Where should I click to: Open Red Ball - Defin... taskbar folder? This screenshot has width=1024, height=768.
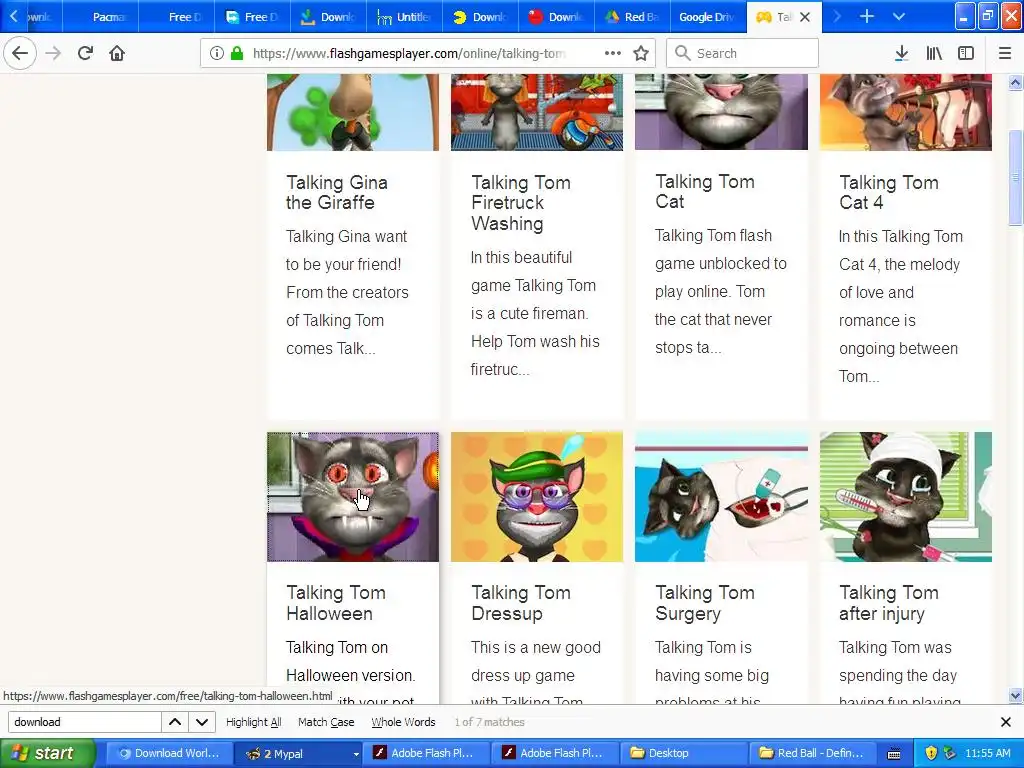(x=813, y=753)
